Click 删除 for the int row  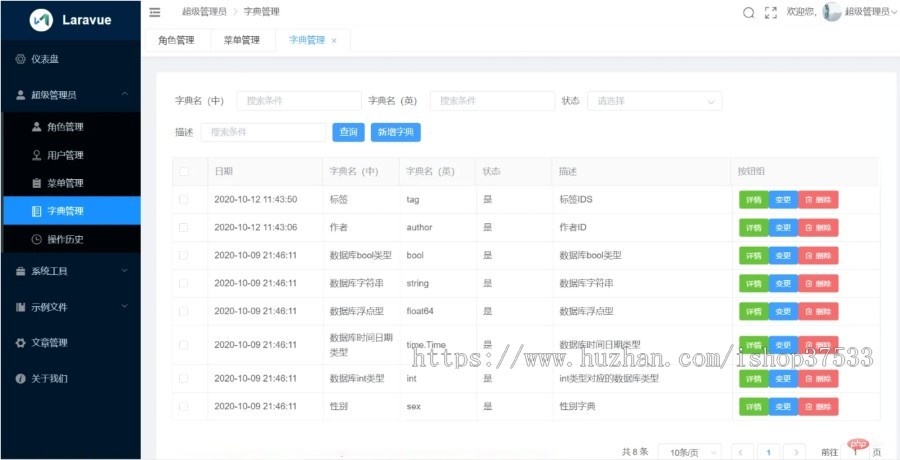click(818, 378)
